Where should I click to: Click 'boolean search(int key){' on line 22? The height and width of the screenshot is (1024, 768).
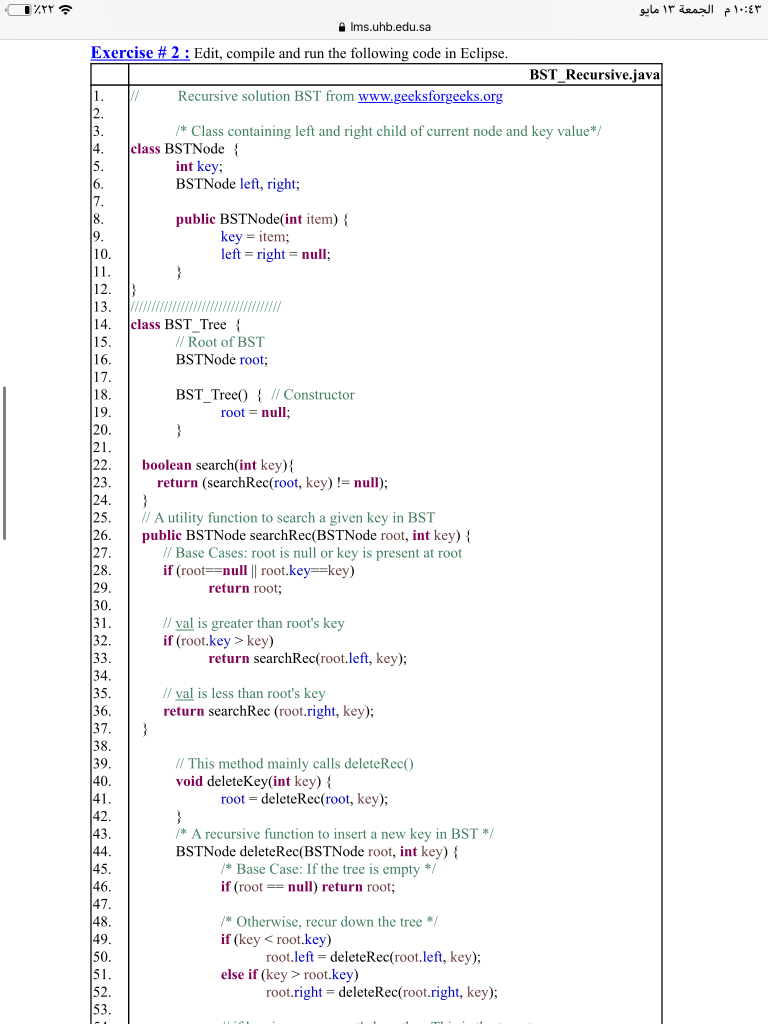(x=218, y=465)
